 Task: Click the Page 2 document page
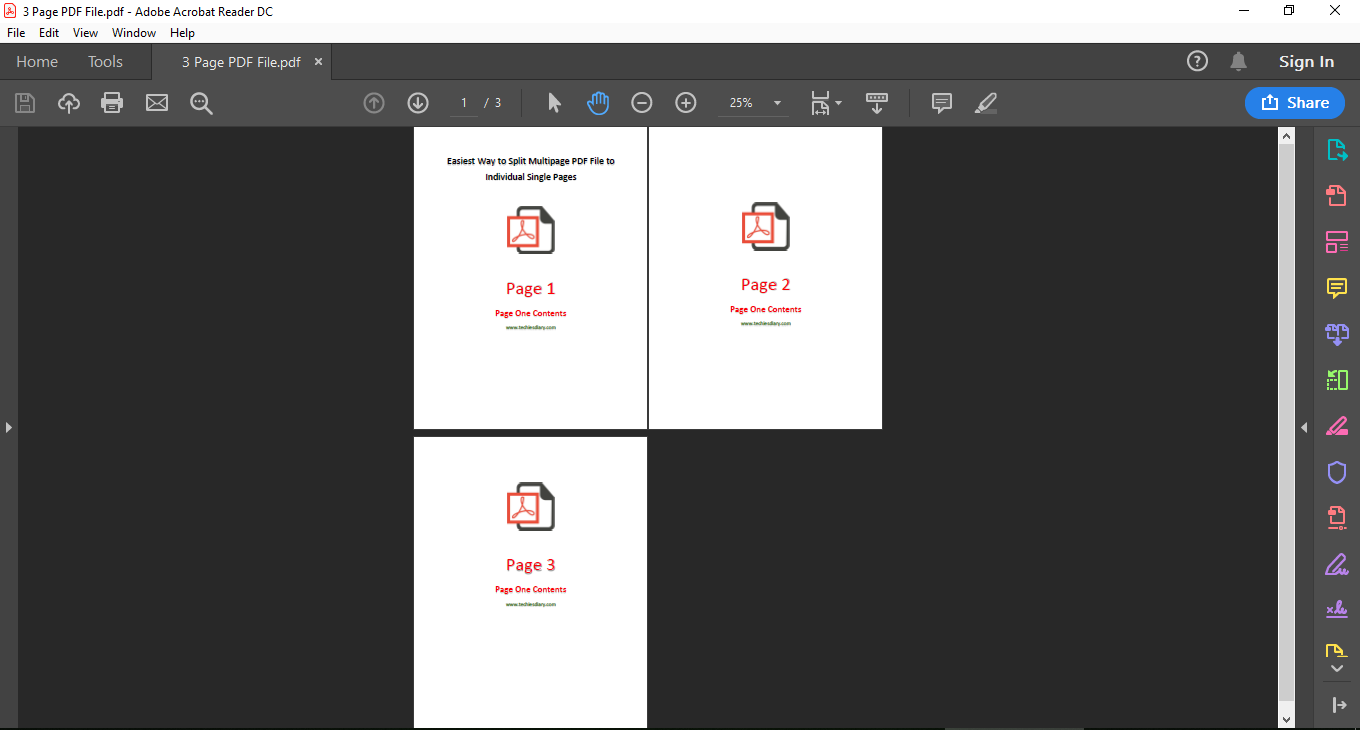point(766,278)
